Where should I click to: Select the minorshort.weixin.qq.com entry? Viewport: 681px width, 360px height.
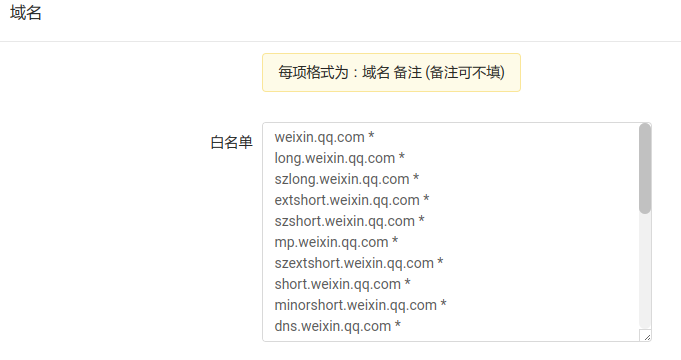[360, 305]
